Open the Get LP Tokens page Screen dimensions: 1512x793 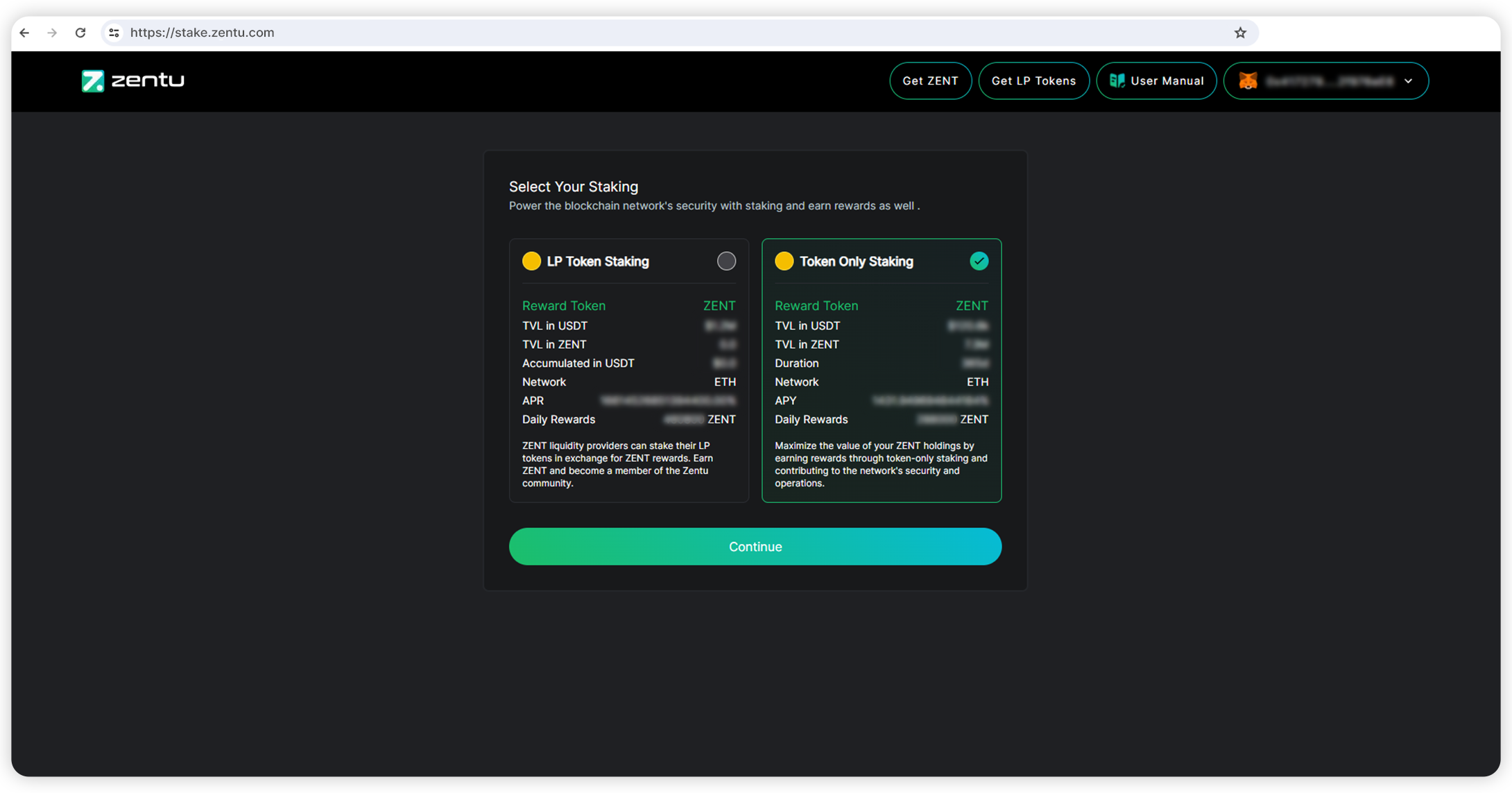(1033, 81)
